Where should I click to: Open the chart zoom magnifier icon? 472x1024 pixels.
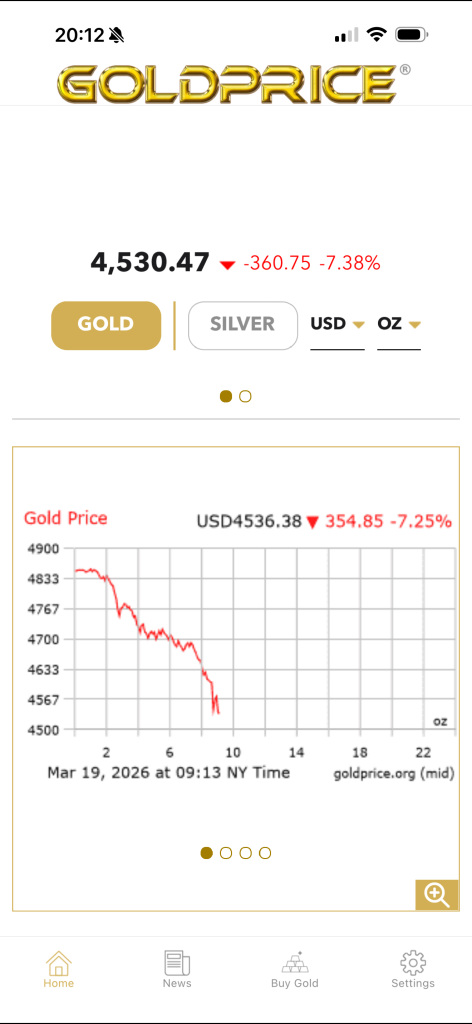coord(437,894)
